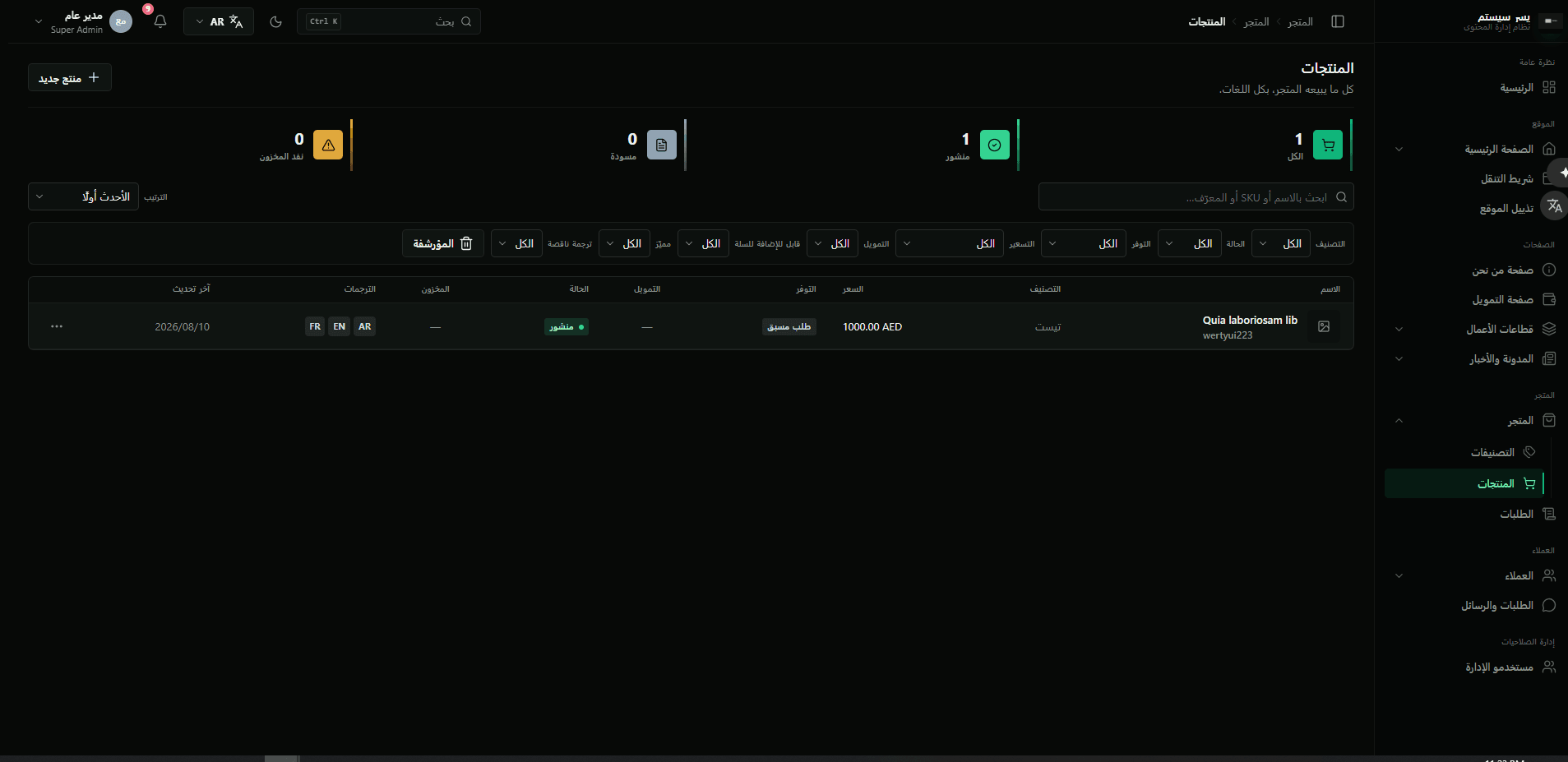Viewport: 1568px width, 762px height.
Task: Show المؤرشفة archived products
Action: pos(443,243)
